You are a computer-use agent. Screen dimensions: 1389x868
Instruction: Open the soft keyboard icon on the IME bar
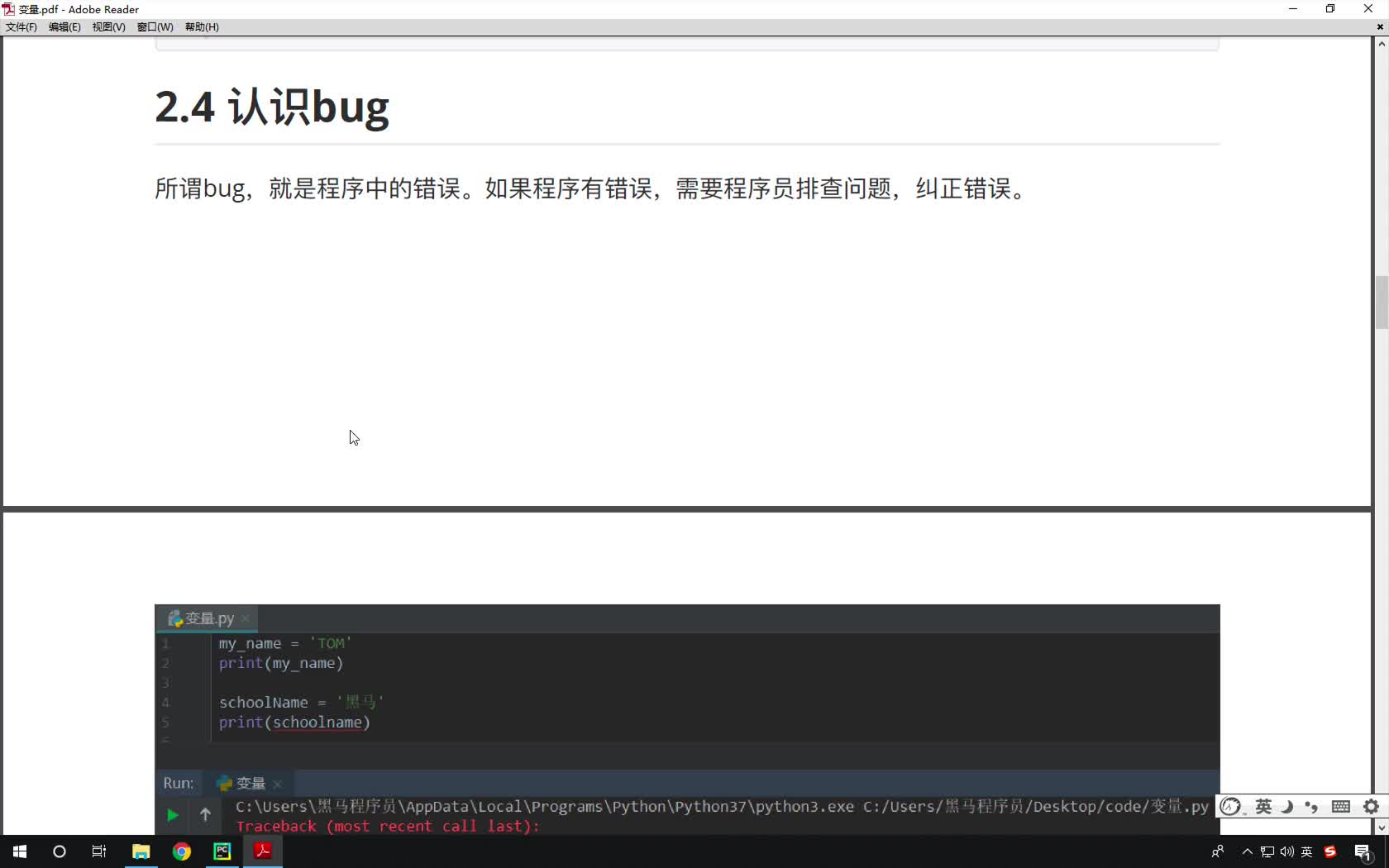[1341, 807]
